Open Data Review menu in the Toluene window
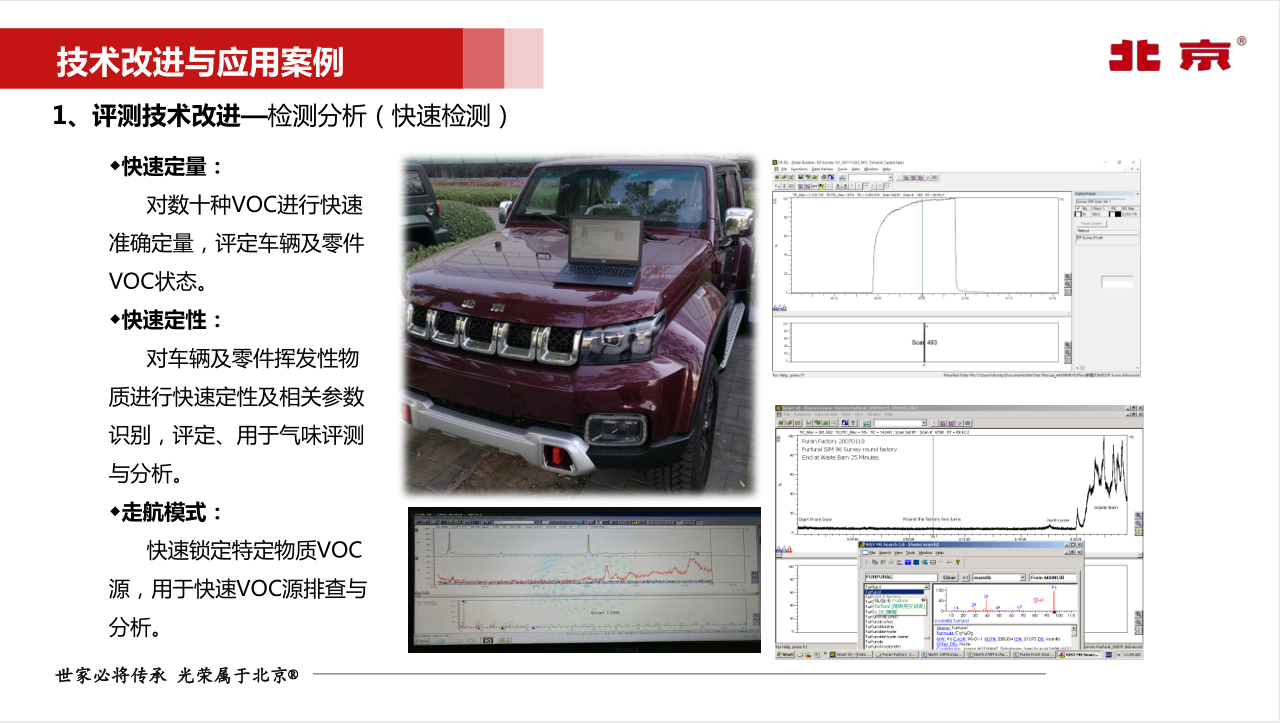Screen dimensions: 1280x723 [x=823, y=169]
